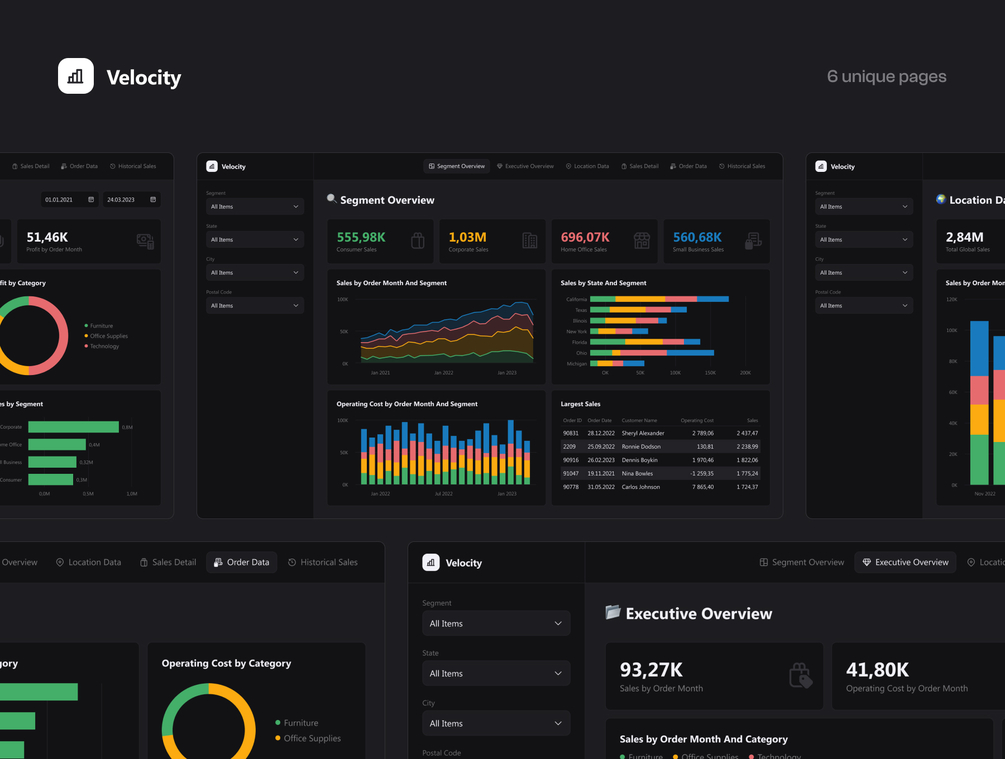The width and height of the screenshot is (1005, 759).
Task: Click the Velocity logo in the Segment Overview window
Action: pos(212,166)
